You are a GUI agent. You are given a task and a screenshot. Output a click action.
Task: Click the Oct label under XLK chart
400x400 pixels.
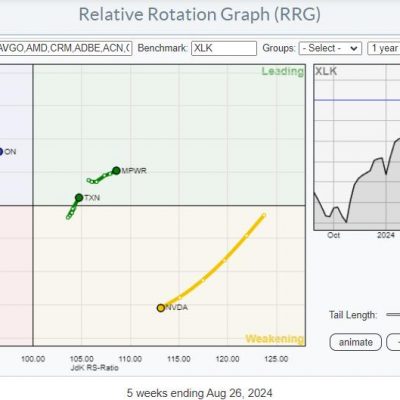click(x=334, y=235)
